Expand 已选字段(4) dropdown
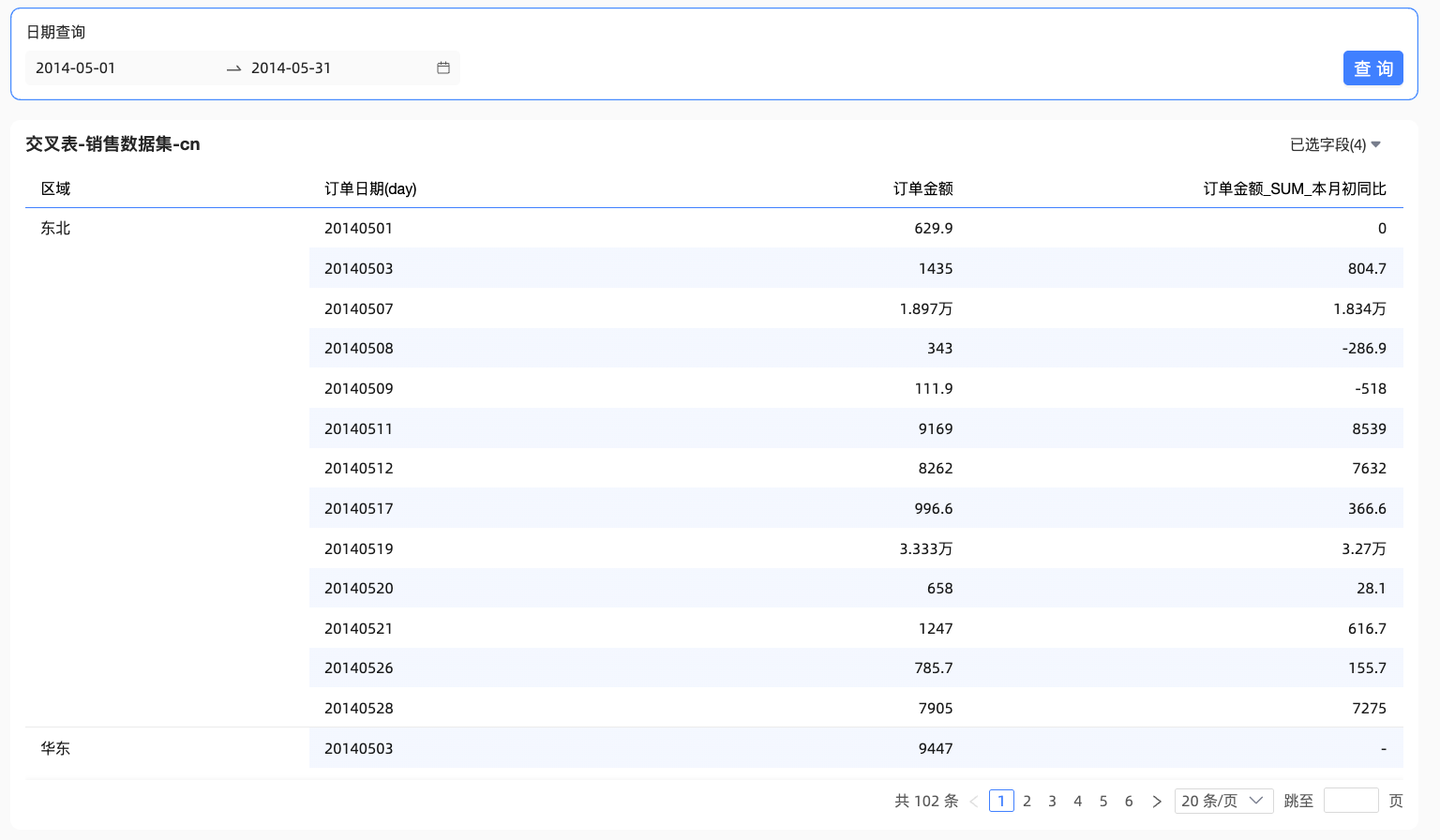 [1336, 144]
